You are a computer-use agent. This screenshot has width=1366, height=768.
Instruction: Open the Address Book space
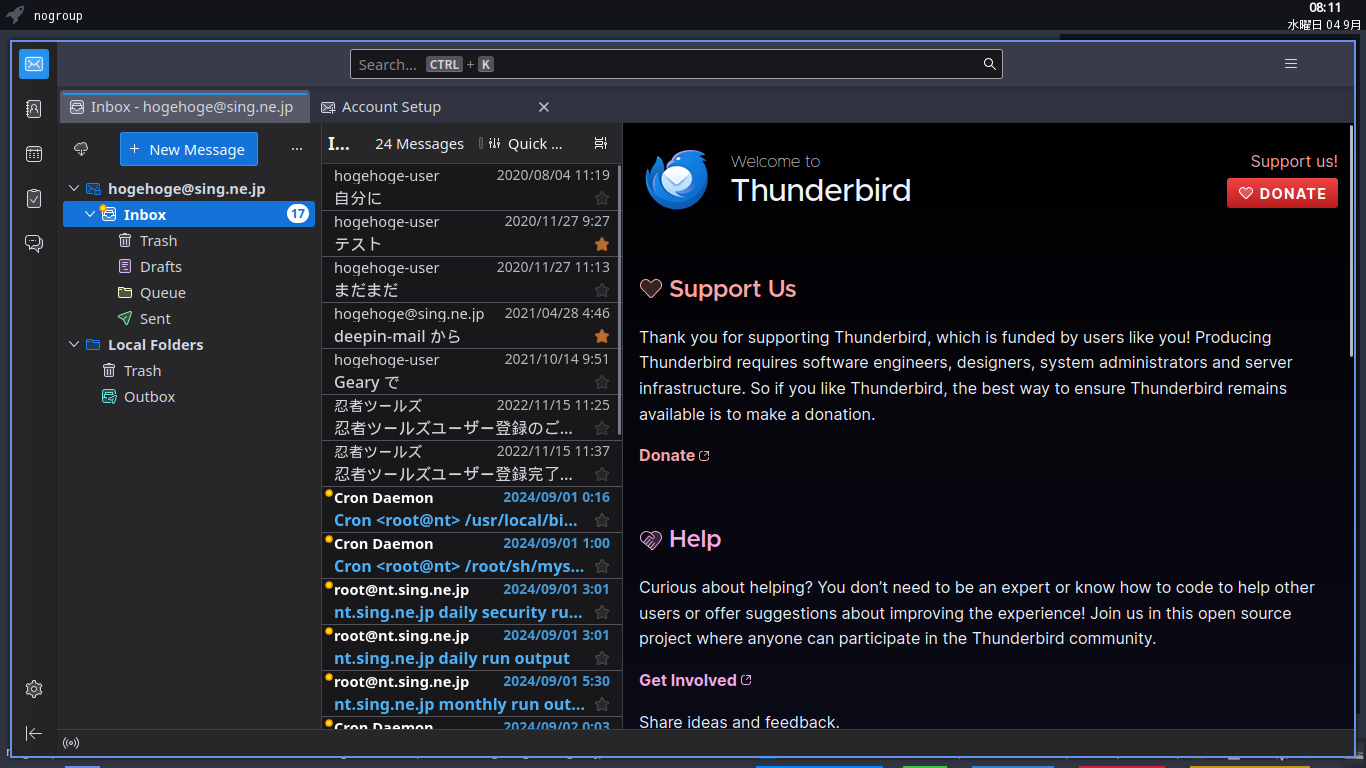34,109
